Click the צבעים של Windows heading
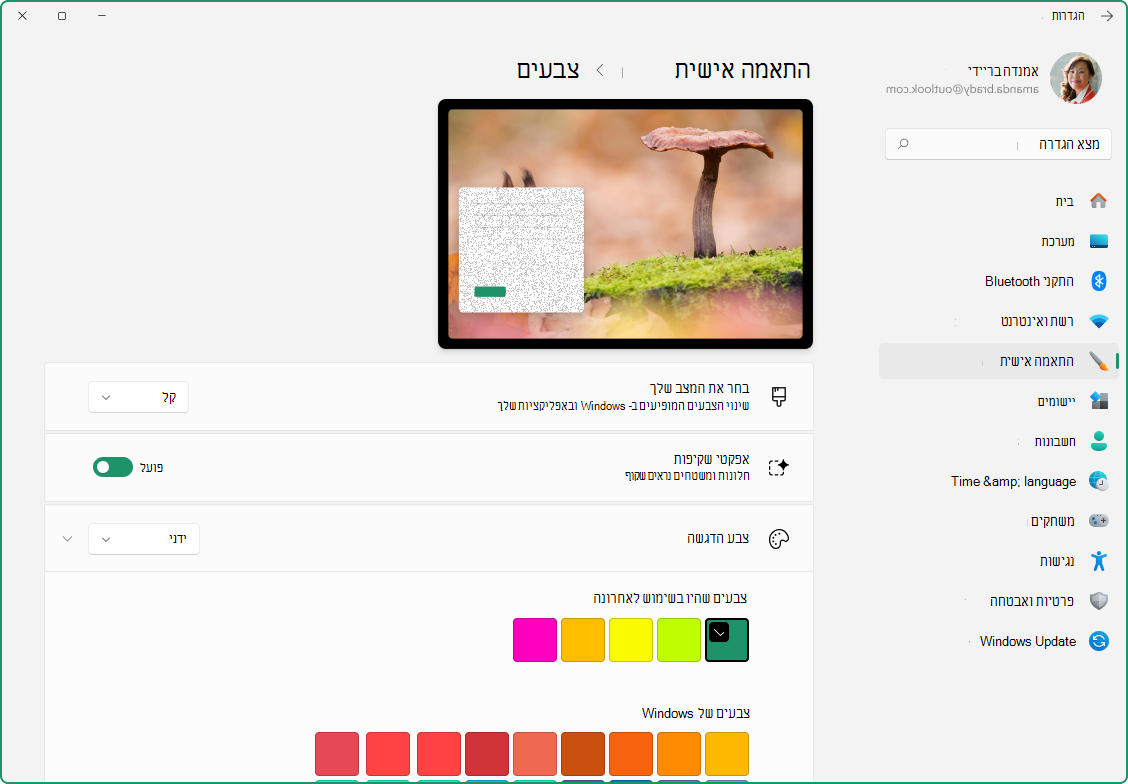The width and height of the screenshot is (1128, 784). tap(696, 713)
